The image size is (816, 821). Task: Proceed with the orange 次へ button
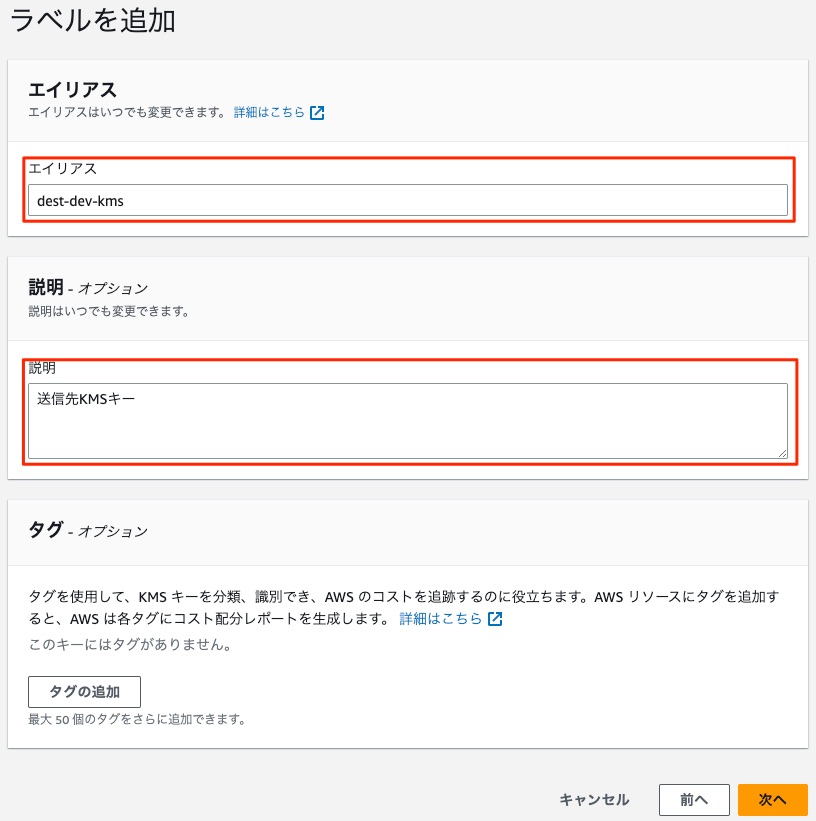773,800
